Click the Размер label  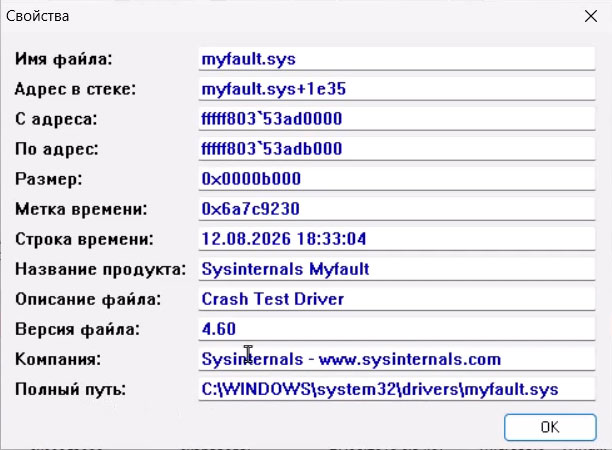(49, 179)
